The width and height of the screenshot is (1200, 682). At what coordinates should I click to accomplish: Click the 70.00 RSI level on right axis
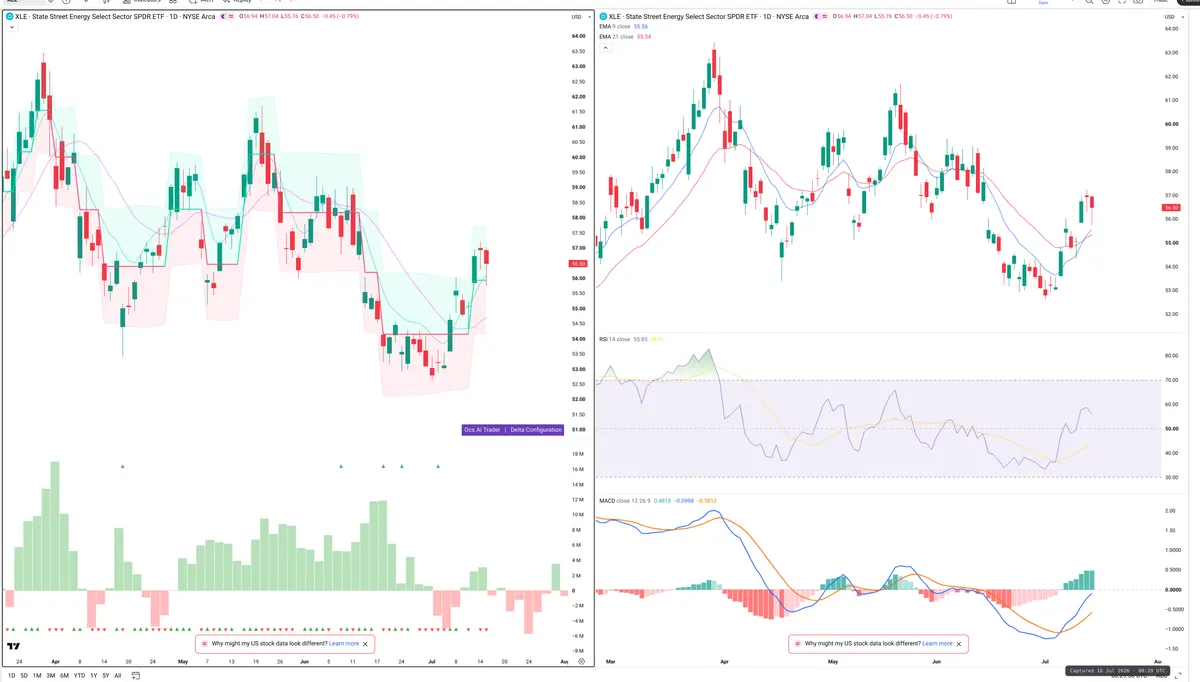(x=1172, y=380)
